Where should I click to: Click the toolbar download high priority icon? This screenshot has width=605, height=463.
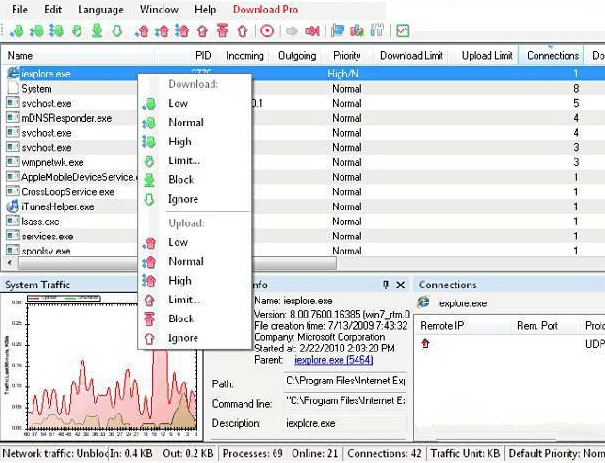pyautogui.click(x=56, y=30)
